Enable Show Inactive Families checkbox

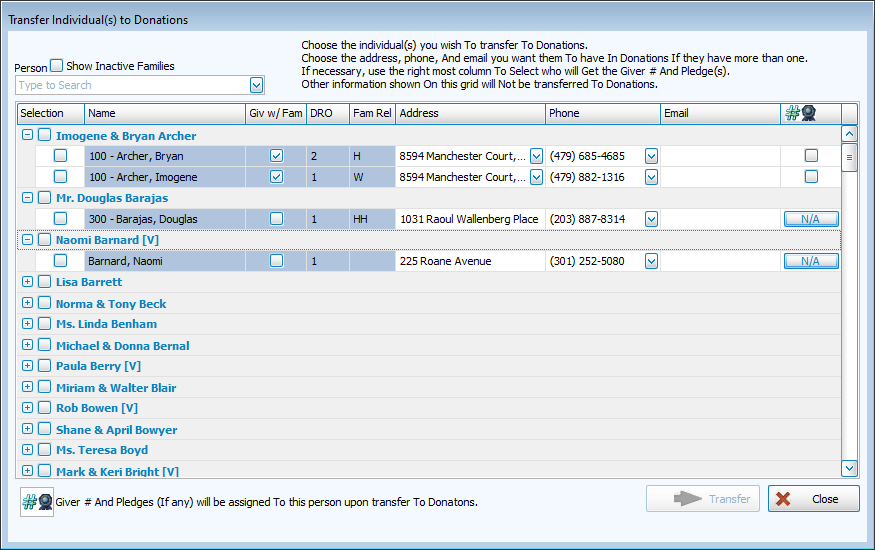click(x=57, y=66)
